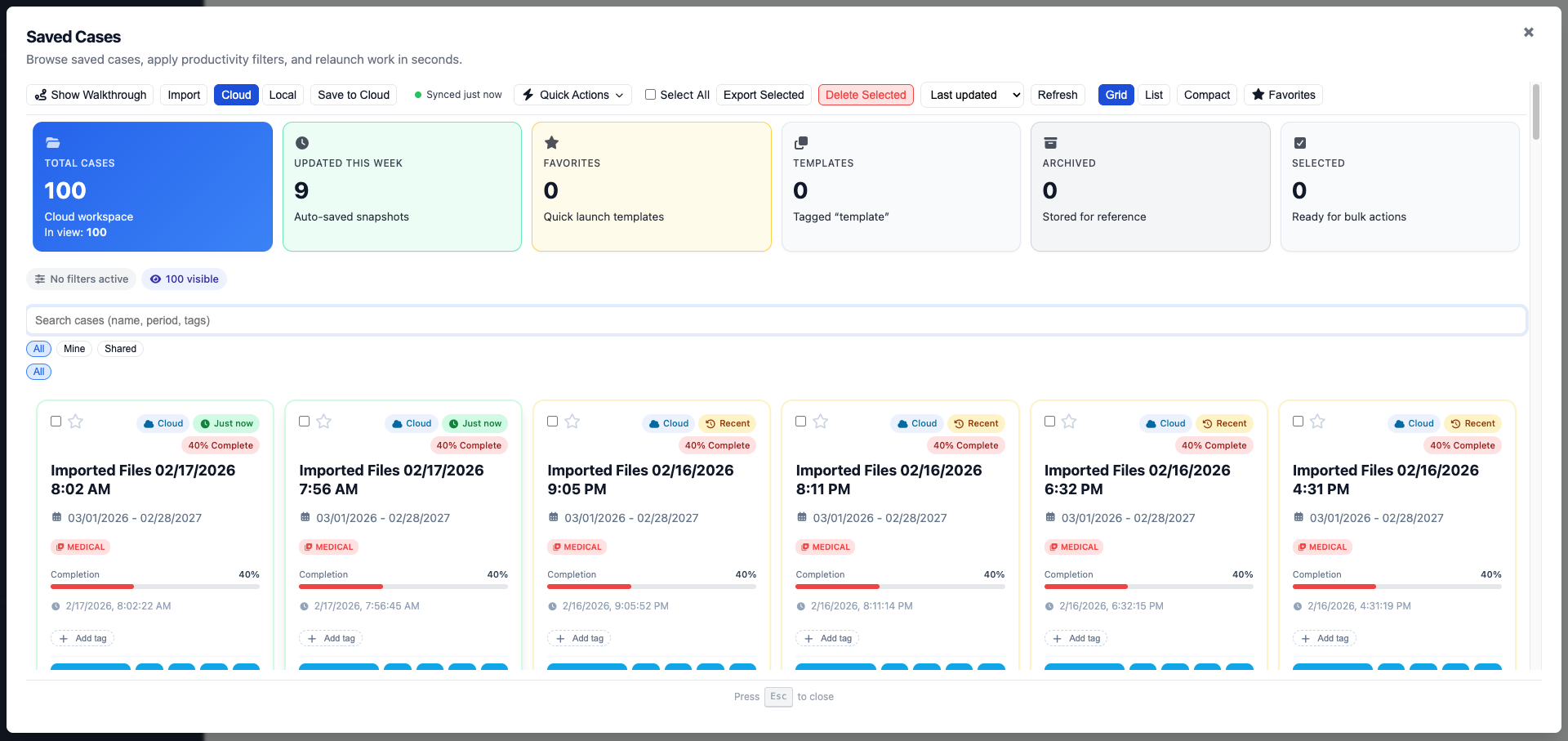Screen dimensions: 1568x741
Task: Click completion progress bar on 6:32 PM case
Action: tap(1148, 587)
